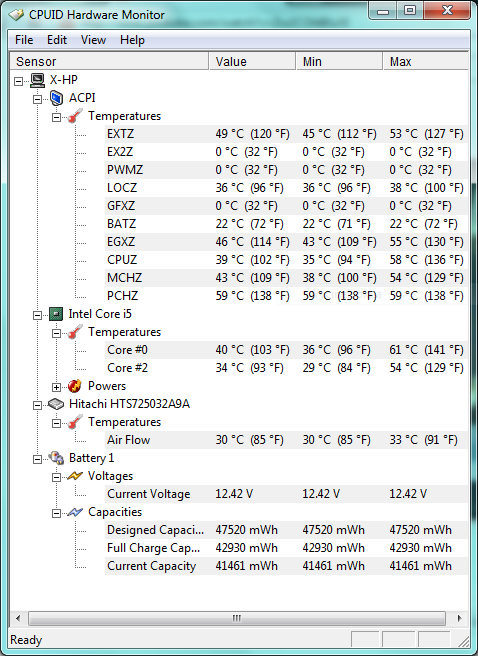The image size is (478, 656).
Task: Click the Battery 1 icon
Action: pyautogui.click(x=56, y=458)
